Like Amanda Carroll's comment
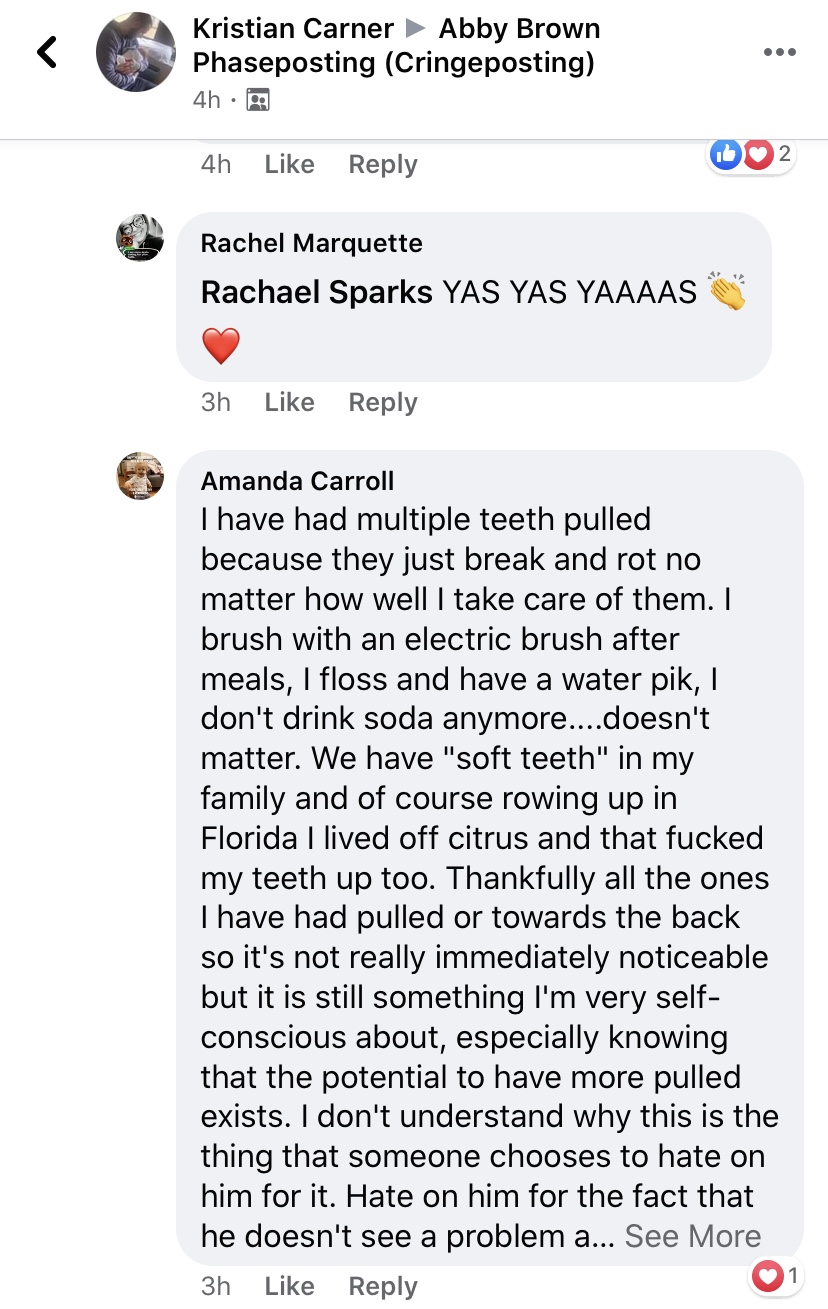This screenshot has width=828, height=1309. click(x=289, y=1286)
